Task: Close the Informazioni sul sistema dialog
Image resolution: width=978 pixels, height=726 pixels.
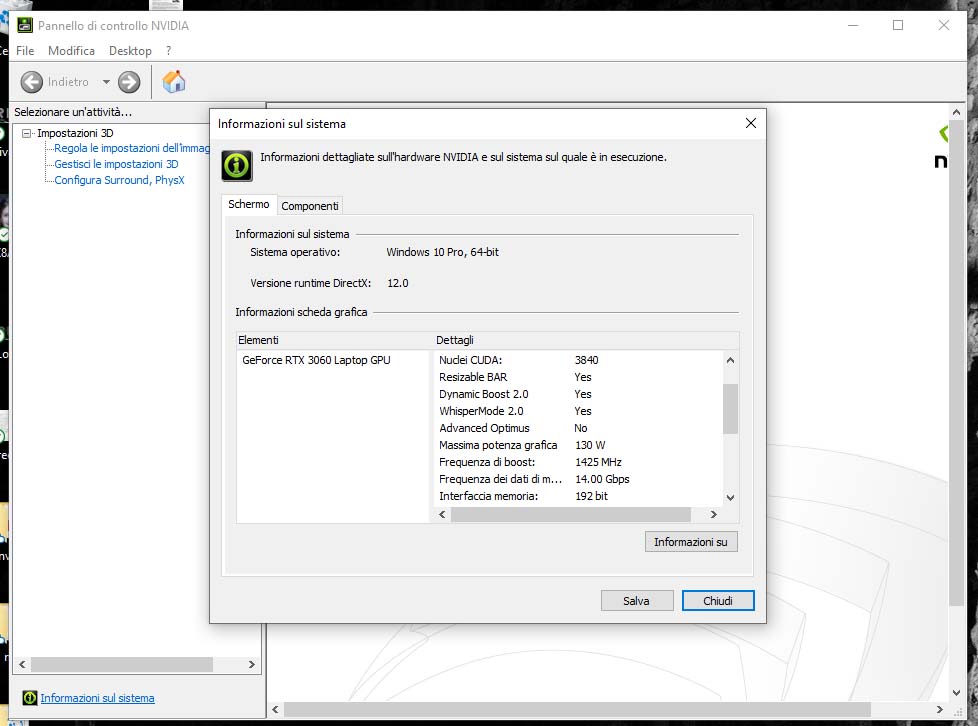Action: pos(751,123)
